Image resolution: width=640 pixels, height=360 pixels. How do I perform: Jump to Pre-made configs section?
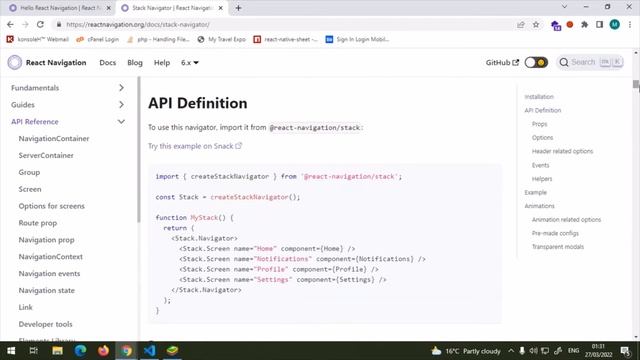coord(555,233)
